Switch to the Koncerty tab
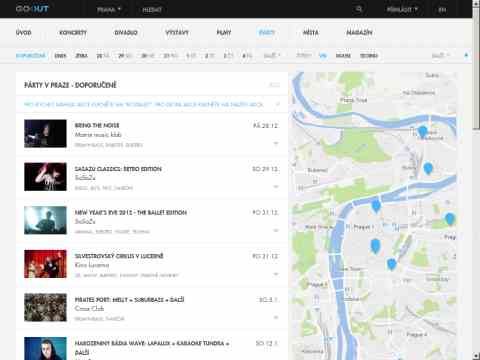The width and height of the screenshot is (480, 360). click(73, 33)
